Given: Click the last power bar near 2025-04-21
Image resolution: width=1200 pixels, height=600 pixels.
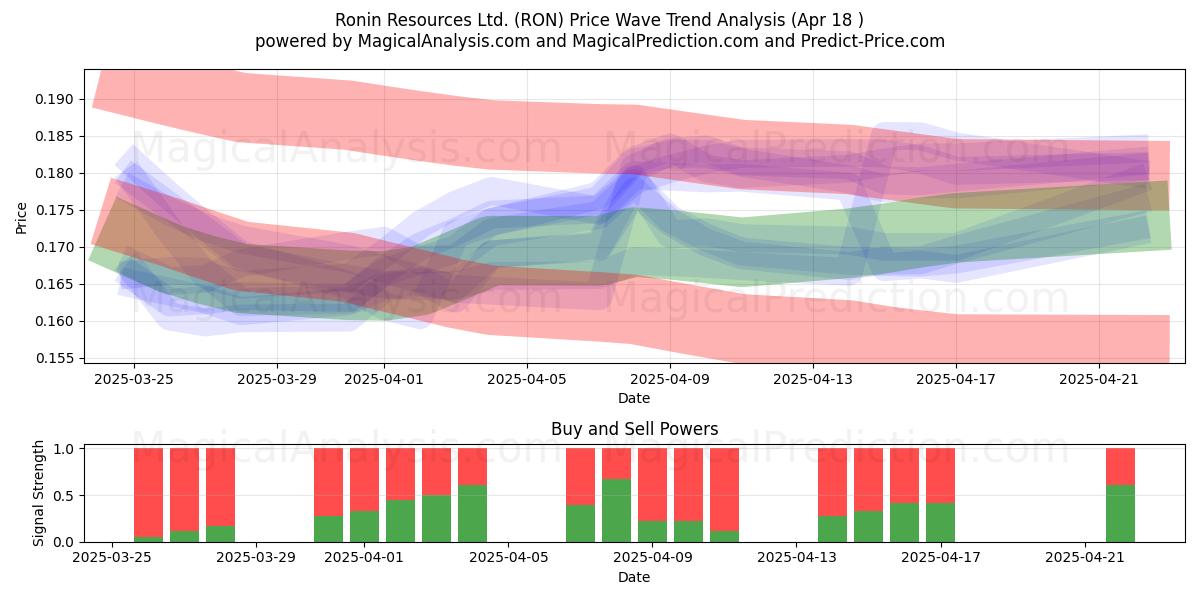Looking at the screenshot, I should [x=1120, y=495].
